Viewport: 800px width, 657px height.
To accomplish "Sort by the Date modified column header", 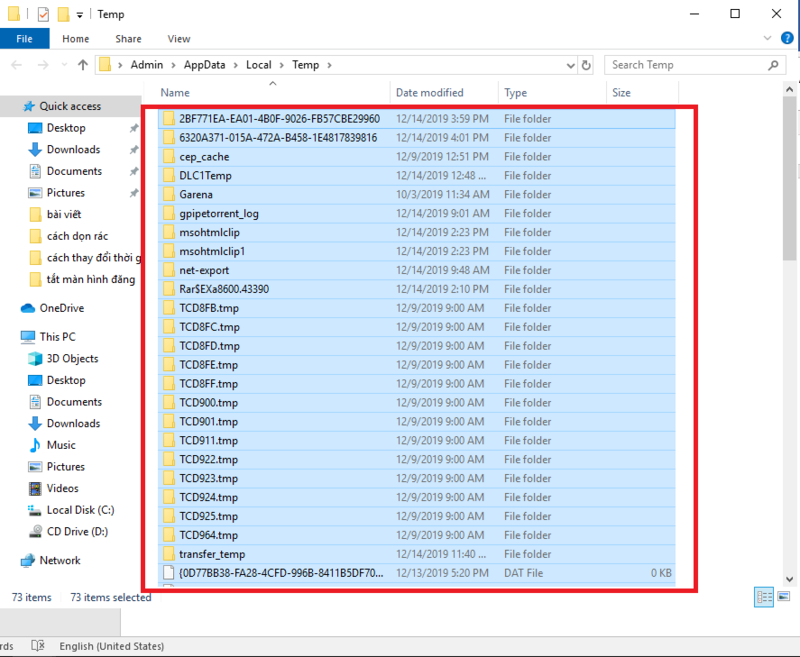I will pos(444,92).
